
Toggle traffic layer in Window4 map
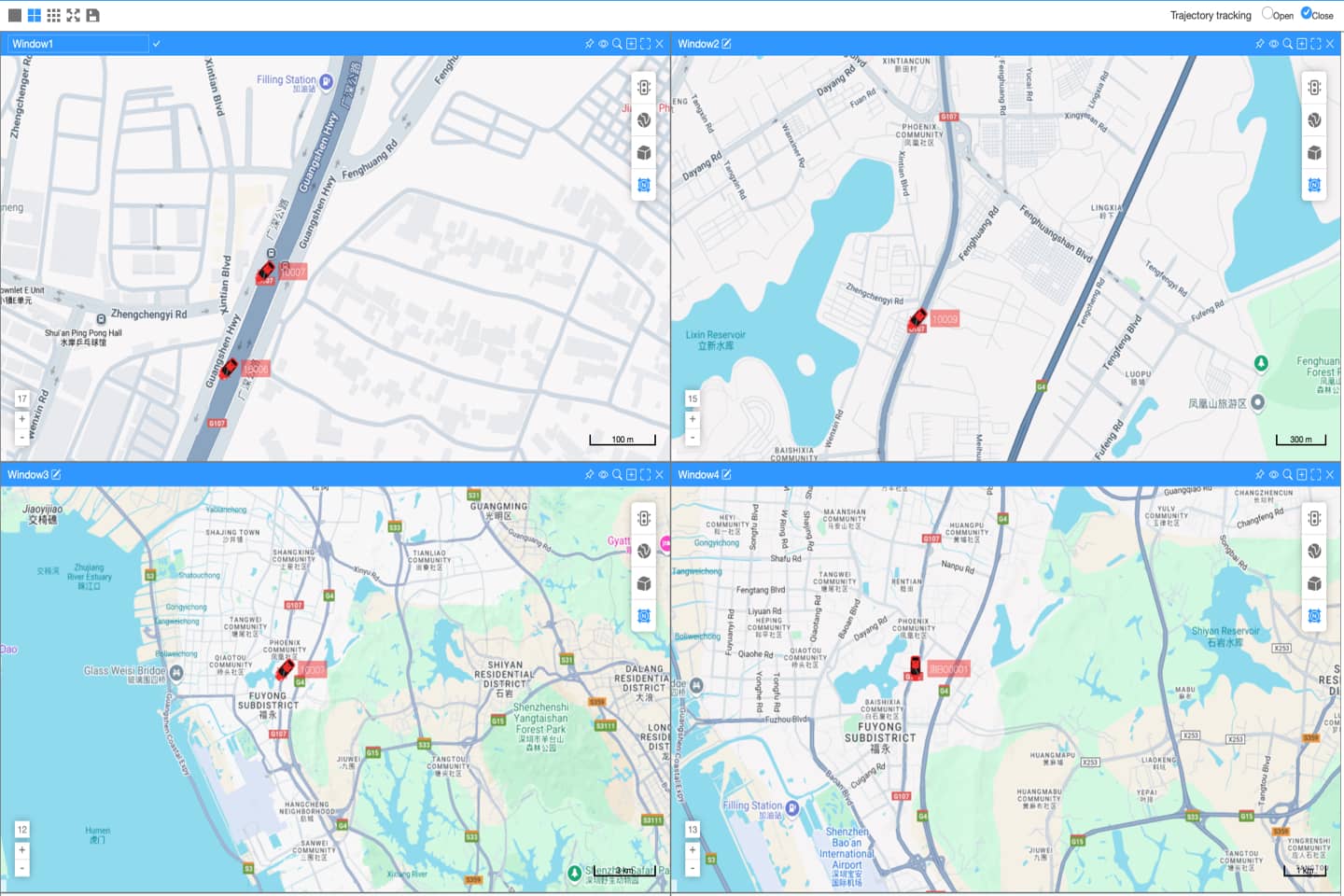(x=1314, y=518)
